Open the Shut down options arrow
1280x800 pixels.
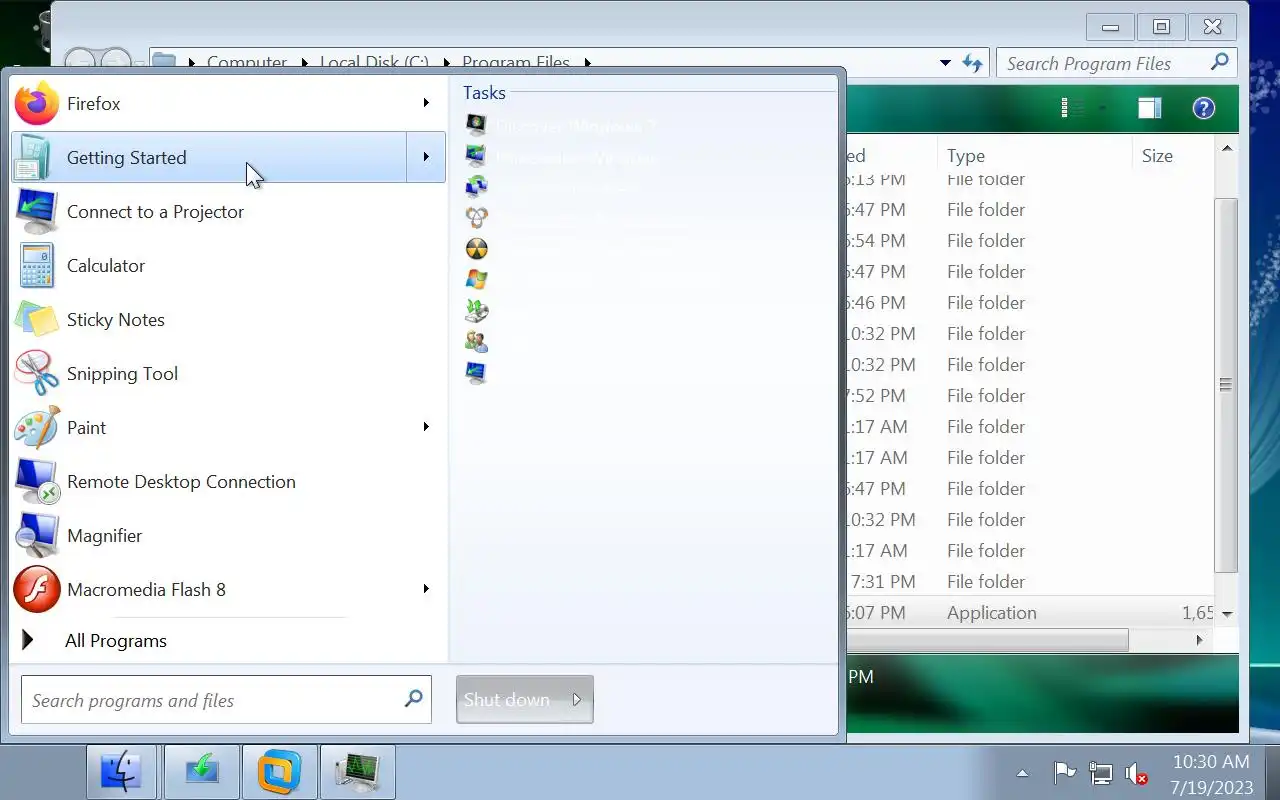(x=577, y=700)
